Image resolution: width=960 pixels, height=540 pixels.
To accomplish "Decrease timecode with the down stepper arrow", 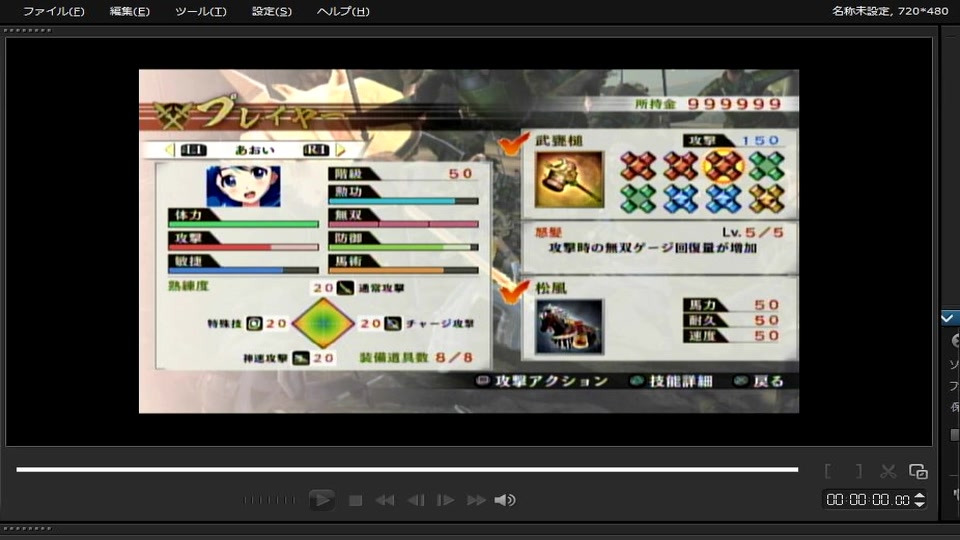I will coord(920,504).
